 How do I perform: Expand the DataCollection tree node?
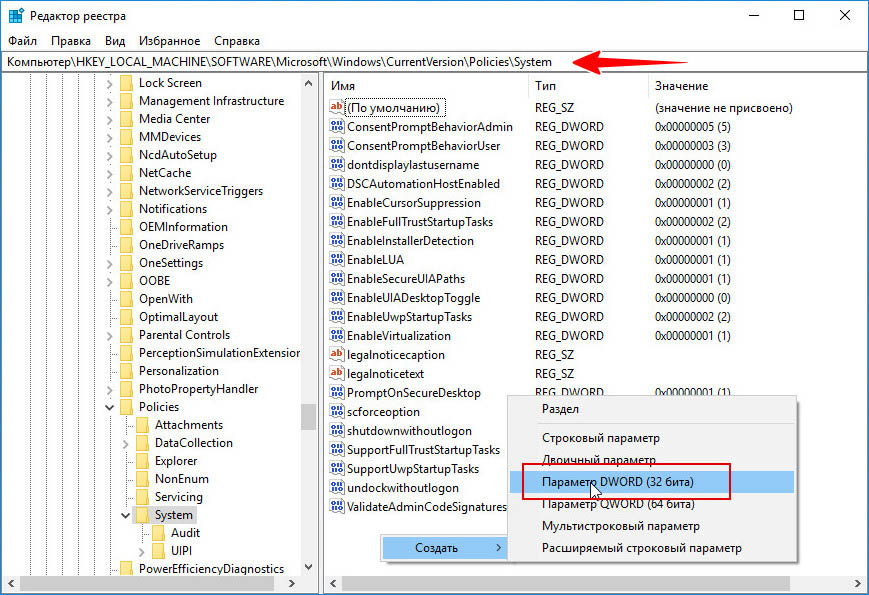click(126, 443)
